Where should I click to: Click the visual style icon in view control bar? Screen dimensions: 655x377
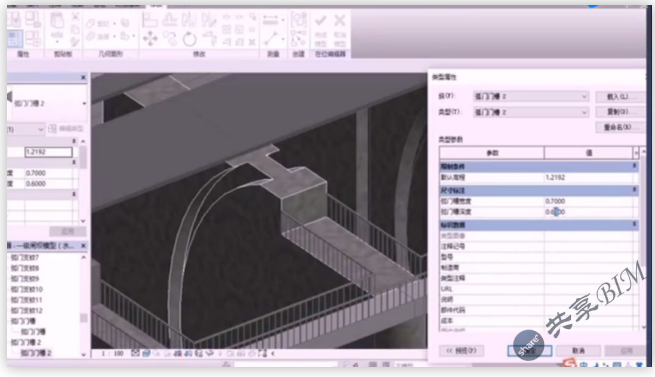(146, 354)
